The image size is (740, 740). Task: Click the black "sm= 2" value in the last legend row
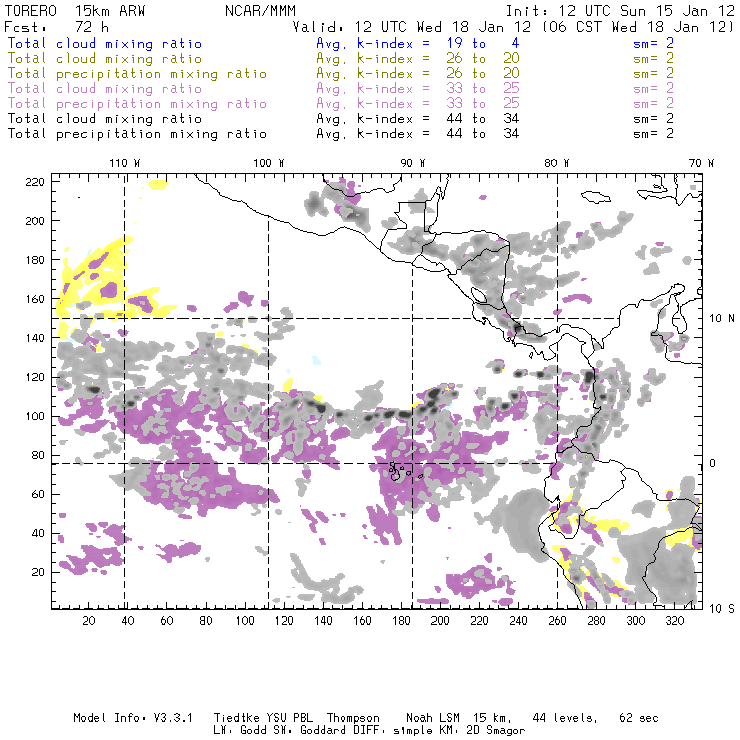coord(653,134)
